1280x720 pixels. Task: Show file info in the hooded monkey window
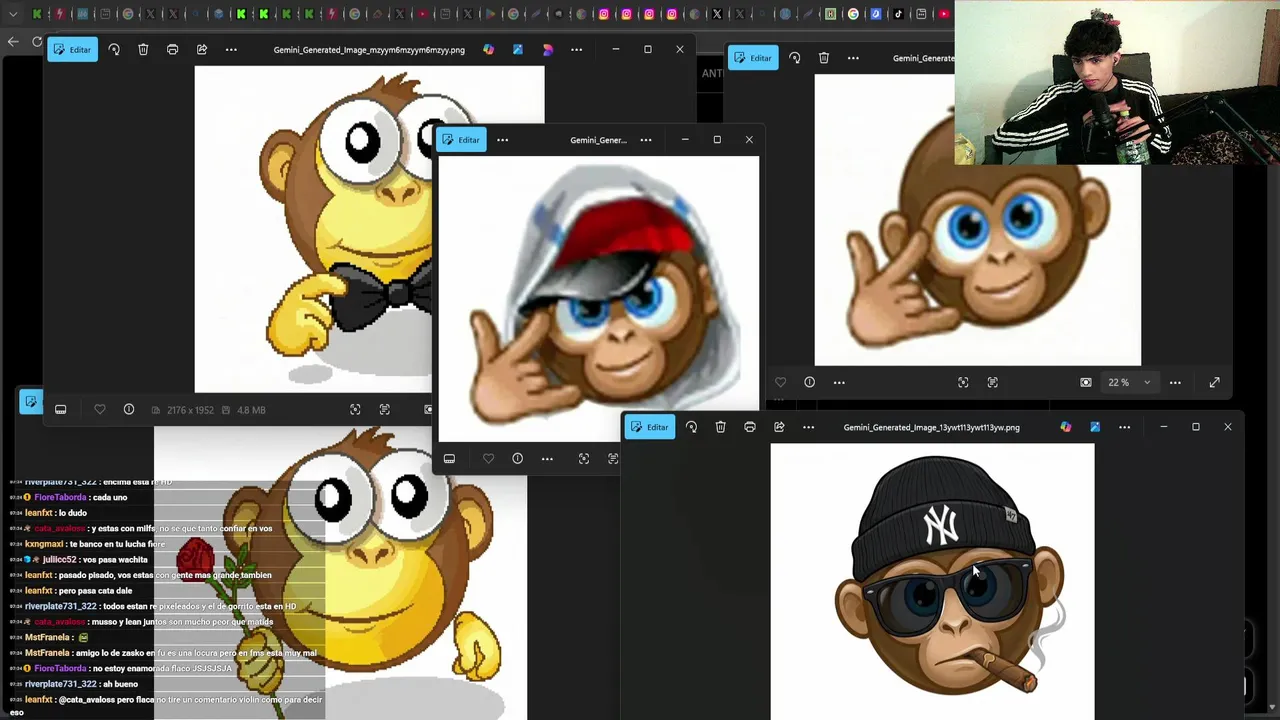pyautogui.click(x=517, y=458)
